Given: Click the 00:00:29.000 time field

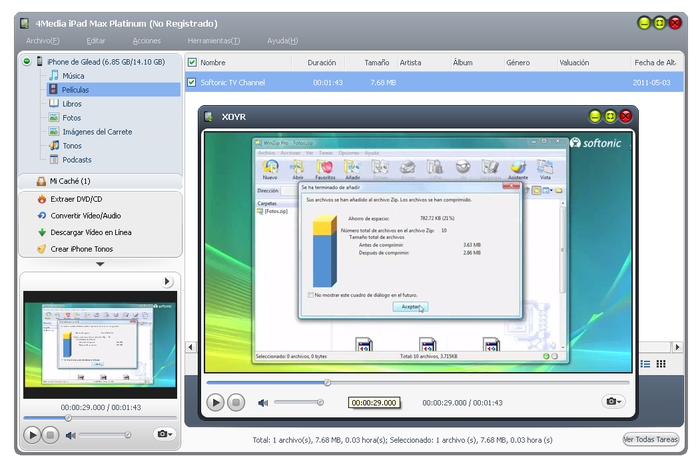Looking at the screenshot, I should click(x=374, y=403).
